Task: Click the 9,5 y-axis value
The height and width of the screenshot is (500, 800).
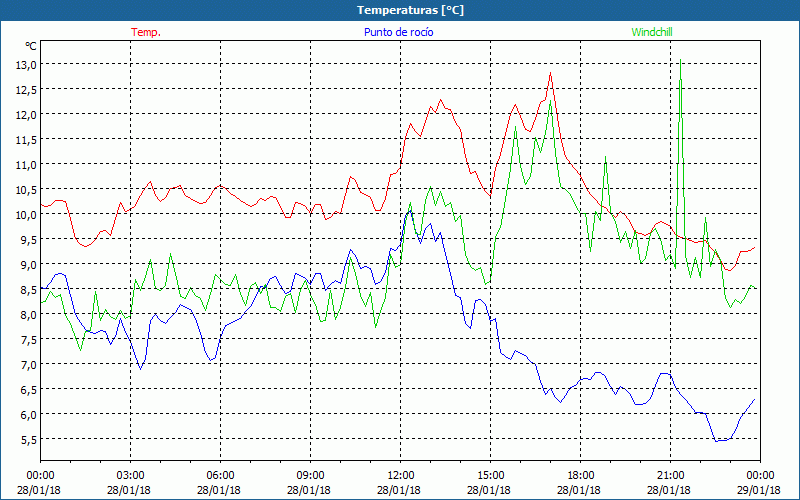Action: click(29, 239)
